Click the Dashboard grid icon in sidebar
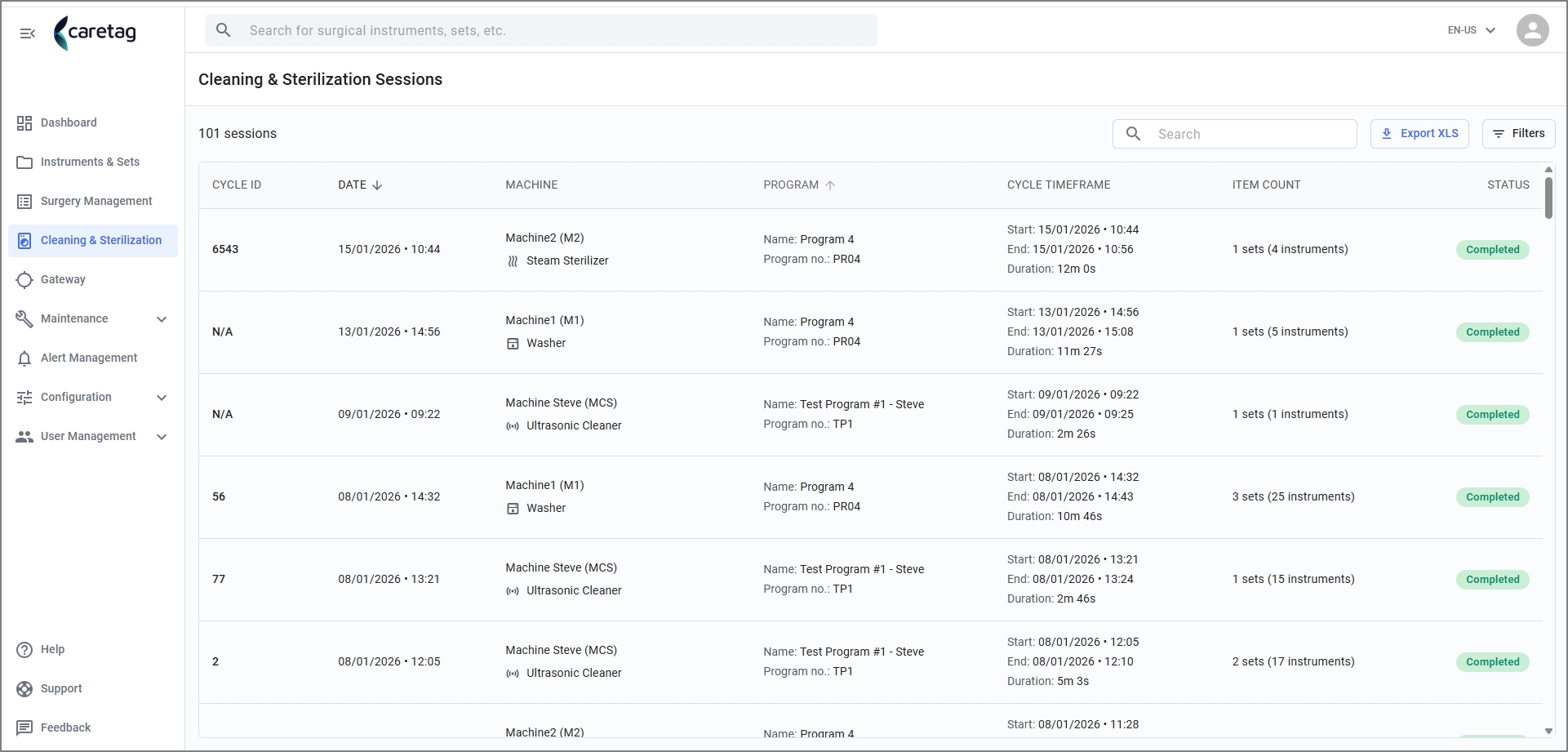The image size is (1568, 752). [x=24, y=122]
